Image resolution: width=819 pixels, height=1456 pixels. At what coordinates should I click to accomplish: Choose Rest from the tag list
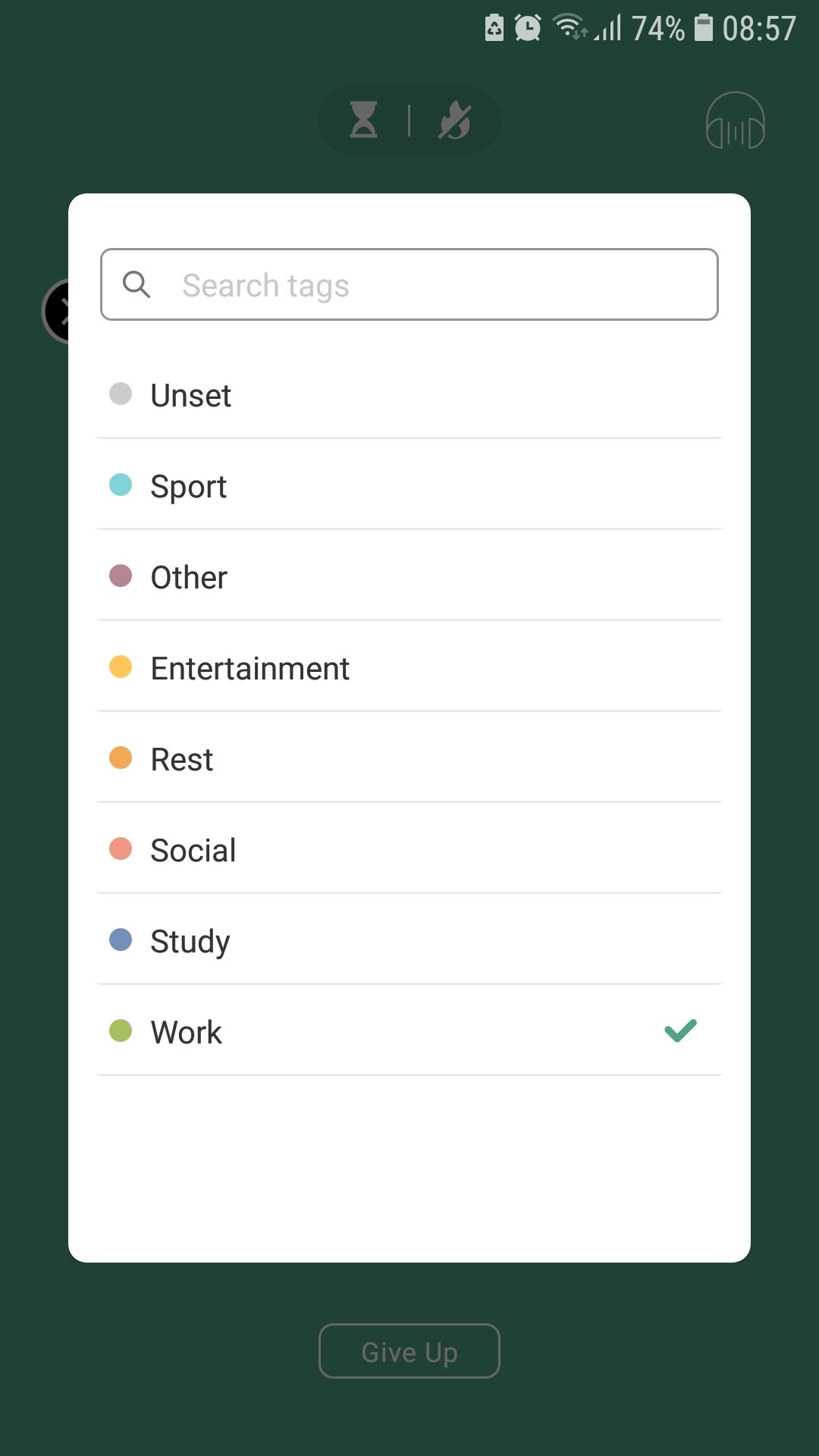pos(182,759)
